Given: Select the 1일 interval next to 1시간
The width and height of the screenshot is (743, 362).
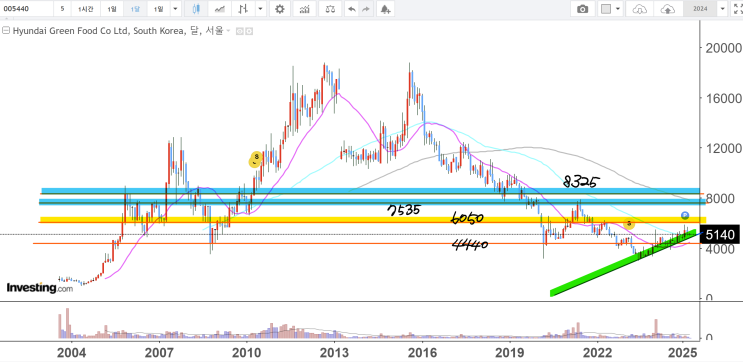Looking at the screenshot, I should (111, 9).
